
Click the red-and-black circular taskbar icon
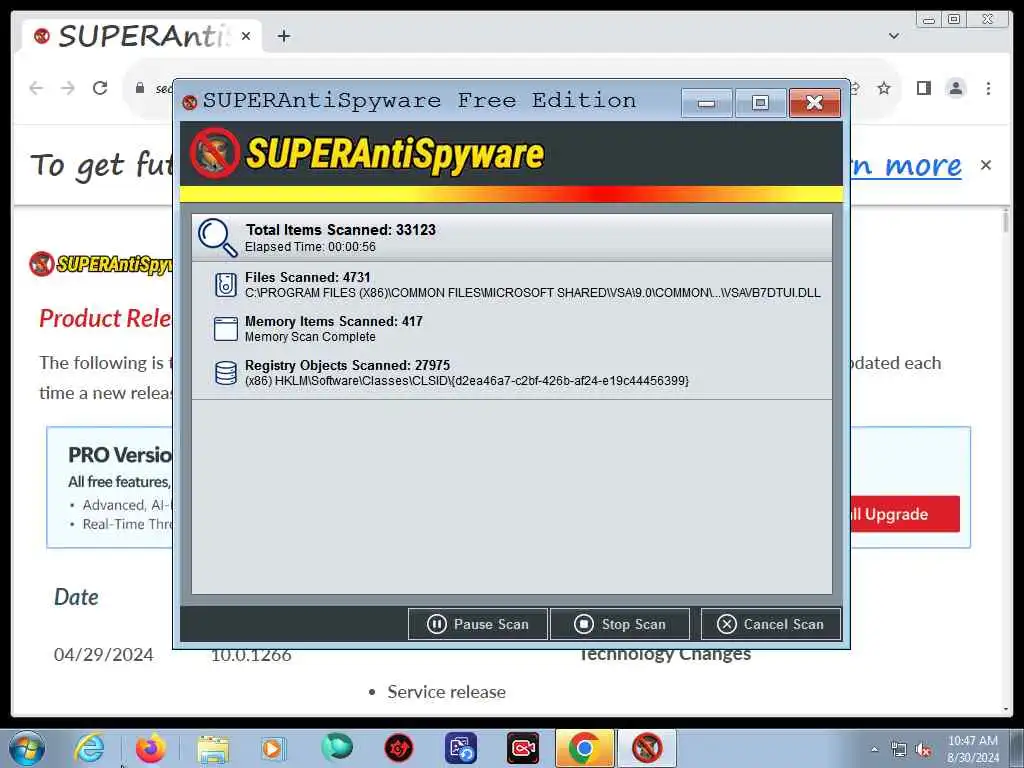click(x=398, y=748)
